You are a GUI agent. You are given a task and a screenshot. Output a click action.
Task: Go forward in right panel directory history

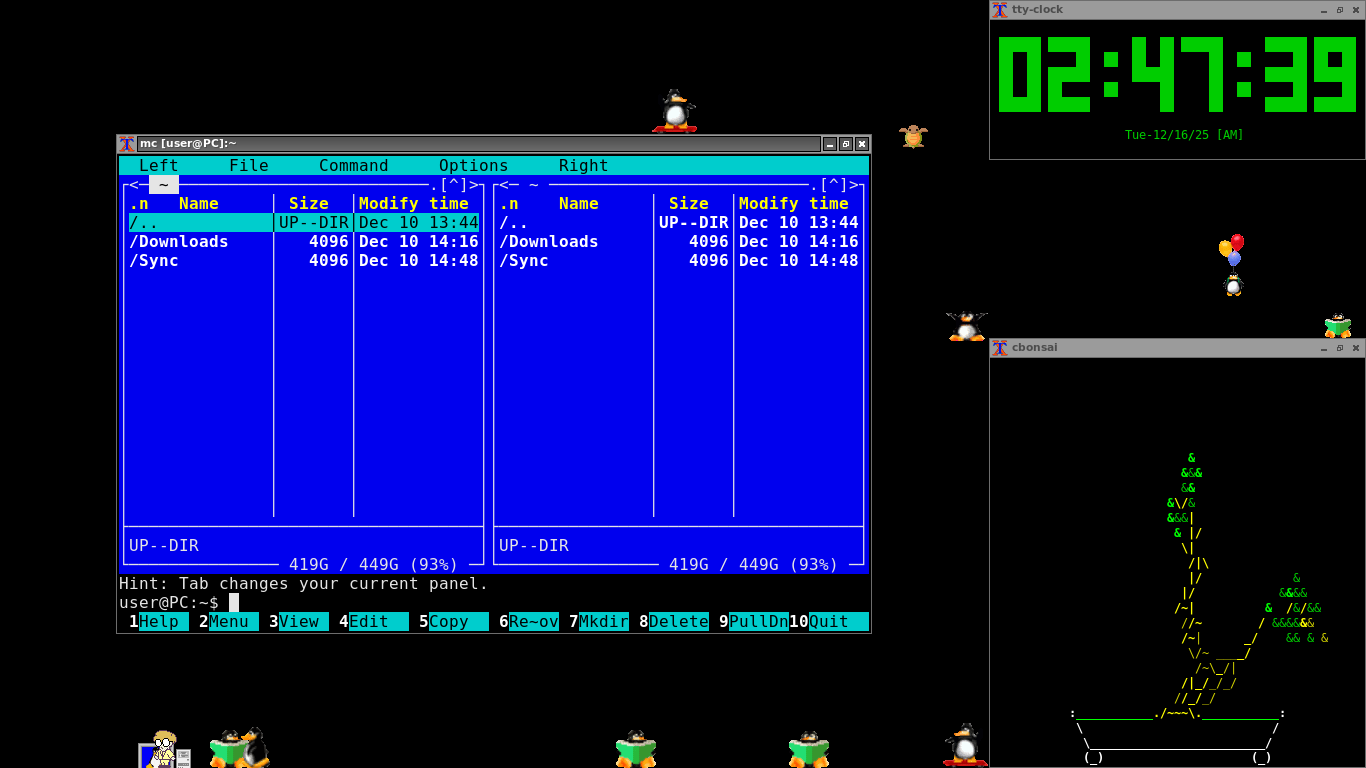click(x=854, y=185)
